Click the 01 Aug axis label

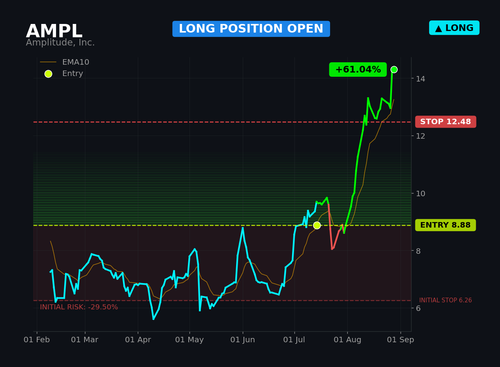[347, 340]
